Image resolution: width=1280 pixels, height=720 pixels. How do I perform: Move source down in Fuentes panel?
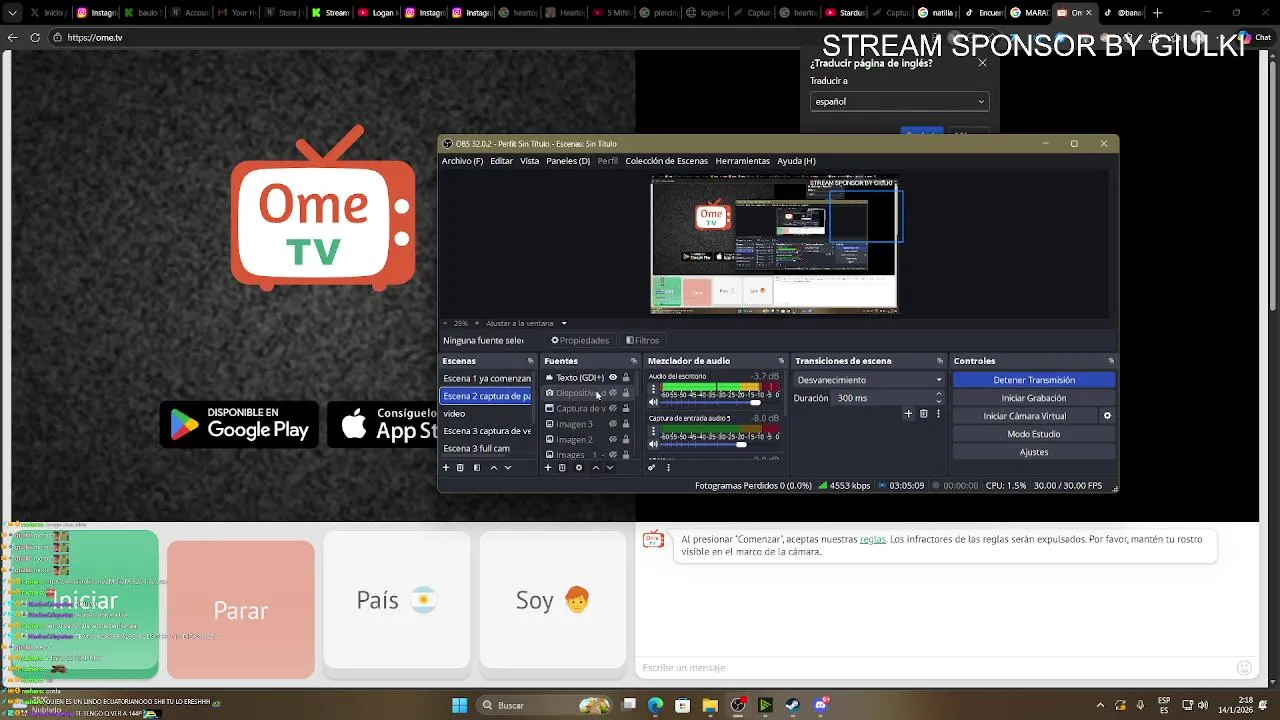pos(610,468)
